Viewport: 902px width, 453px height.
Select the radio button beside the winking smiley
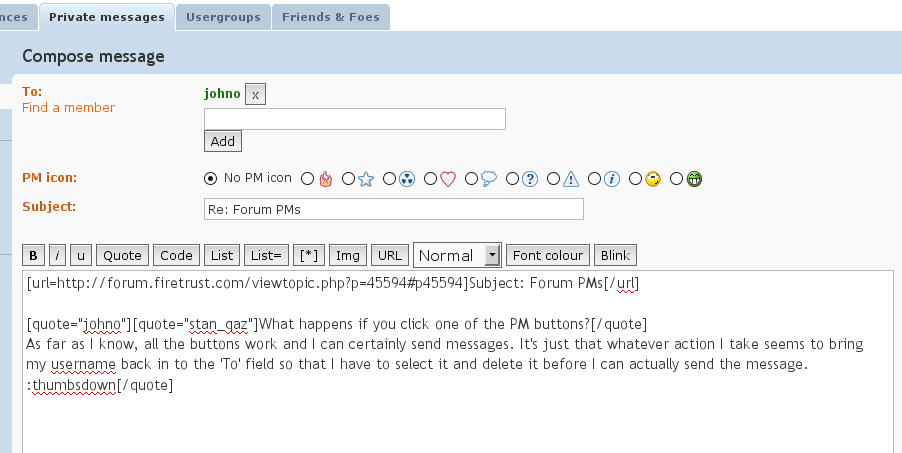[x=635, y=179]
